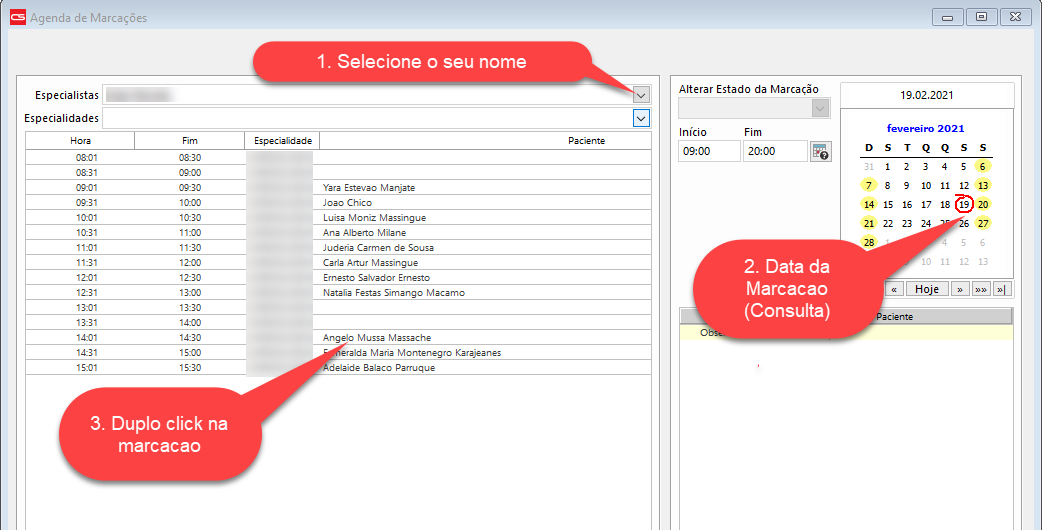
Task: Select day 19 in the February calendar
Action: click(964, 205)
